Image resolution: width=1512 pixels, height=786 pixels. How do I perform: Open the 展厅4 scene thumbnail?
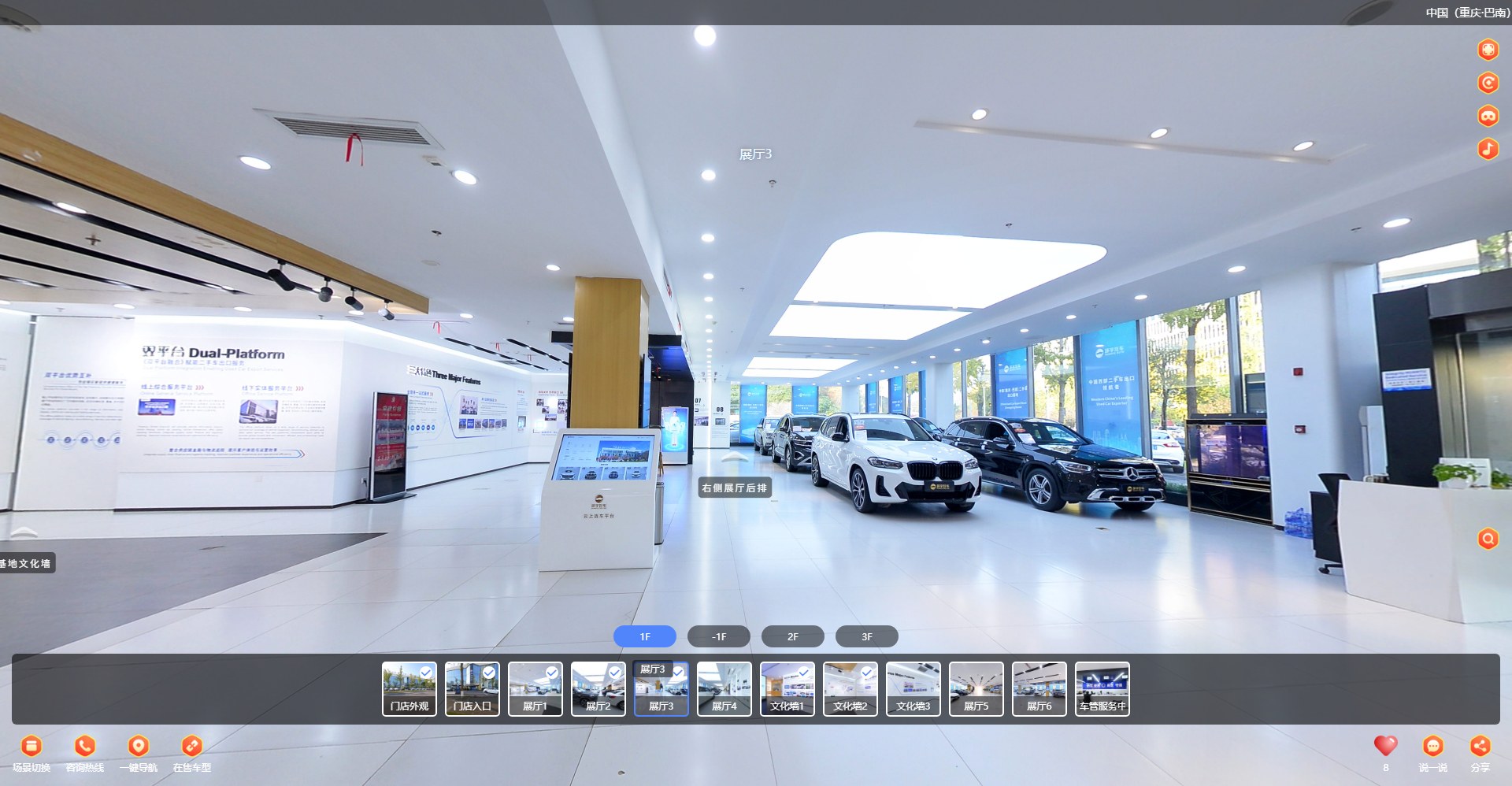[724, 689]
